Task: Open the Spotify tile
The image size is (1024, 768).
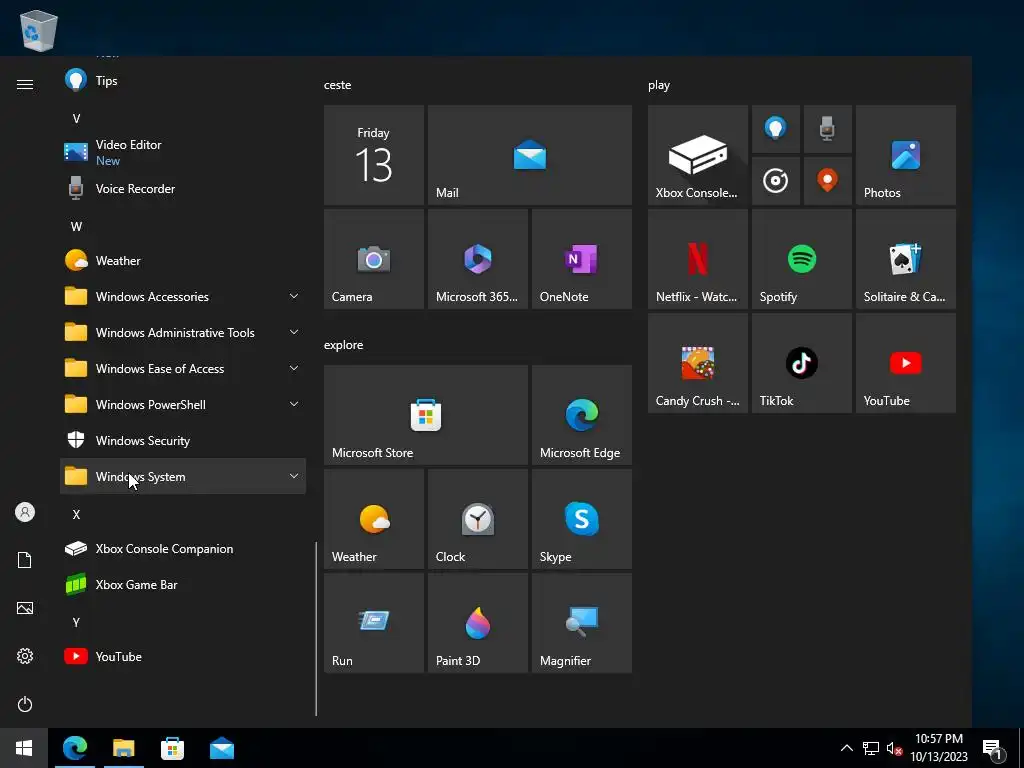Action: (802, 259)
